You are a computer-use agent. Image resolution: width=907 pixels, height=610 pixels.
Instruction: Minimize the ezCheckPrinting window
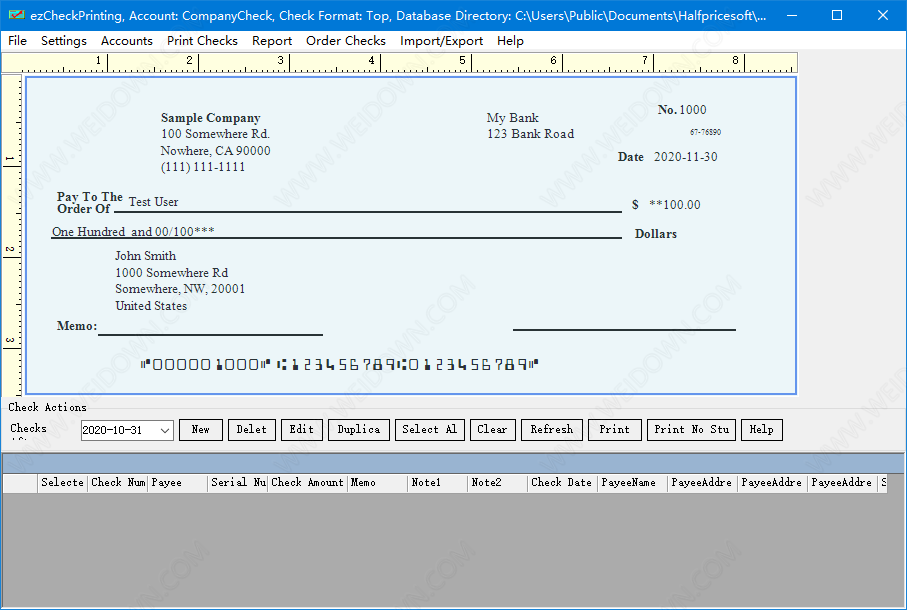792,16
